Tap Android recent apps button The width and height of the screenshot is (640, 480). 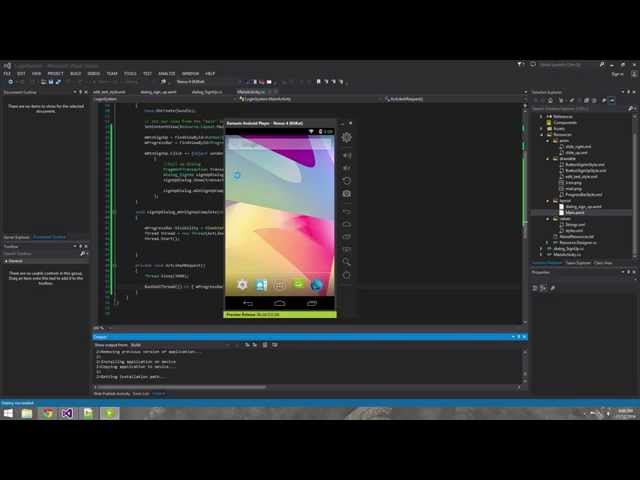(312, 303)
